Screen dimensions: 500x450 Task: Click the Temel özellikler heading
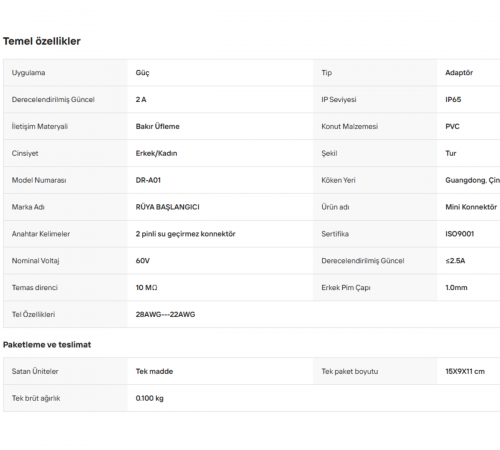tap(42, 41)
